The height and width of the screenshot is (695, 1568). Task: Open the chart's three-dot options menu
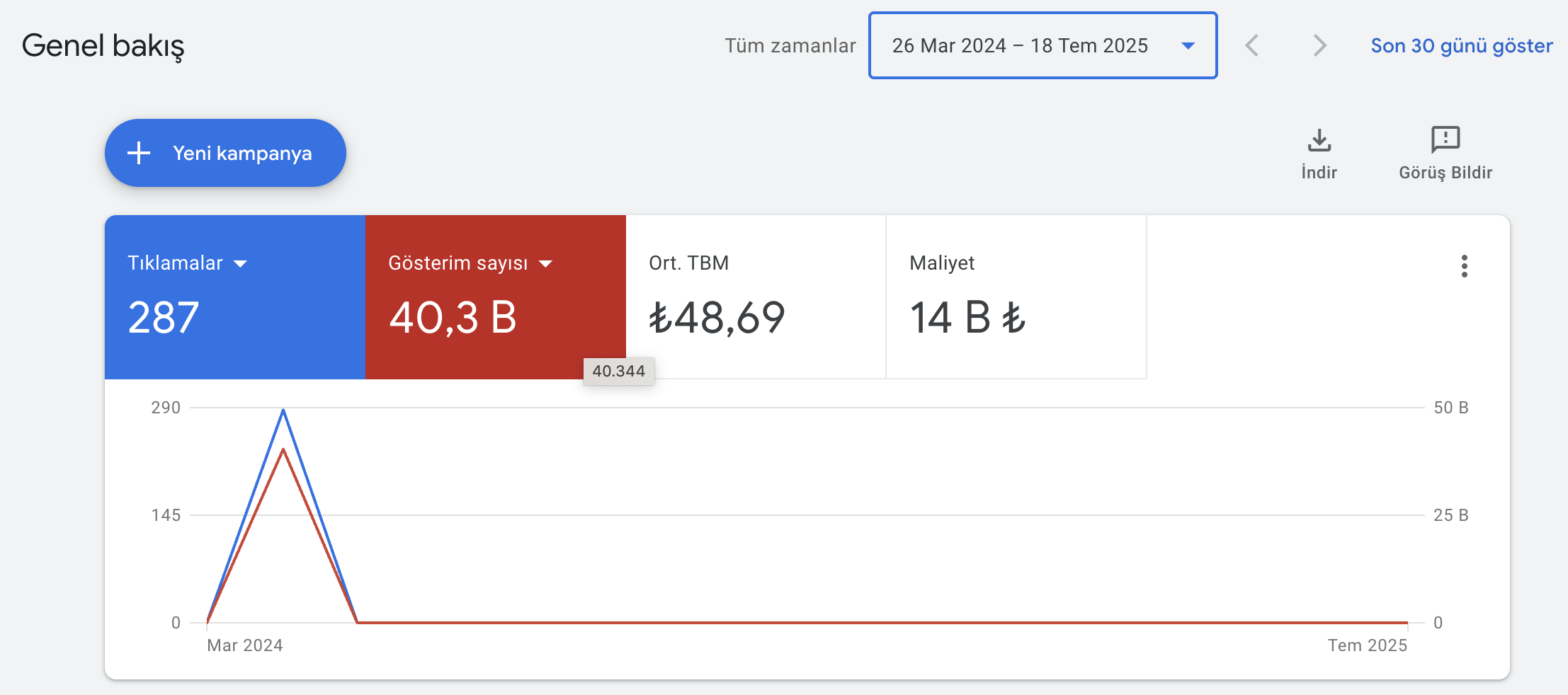[1464, 266]
